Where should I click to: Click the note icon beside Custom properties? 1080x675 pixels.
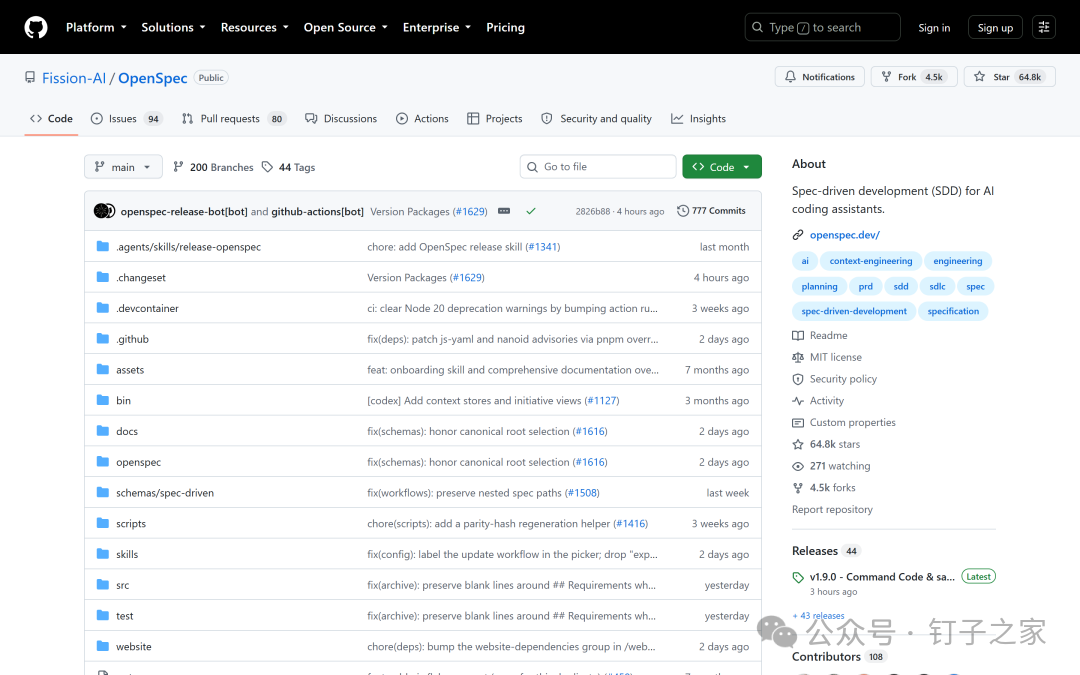[798, 423]
